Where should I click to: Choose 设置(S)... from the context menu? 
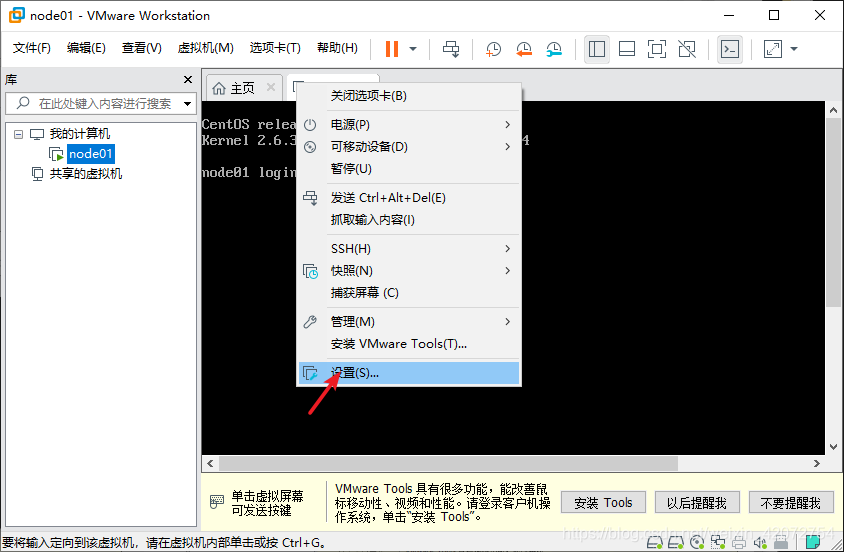pyautogui.click(x=409, y=373)
